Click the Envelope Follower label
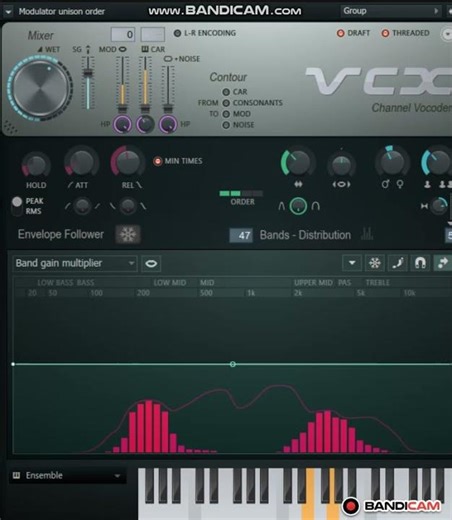452x520 pixels. pyautogui.click(x=61, y=234)
